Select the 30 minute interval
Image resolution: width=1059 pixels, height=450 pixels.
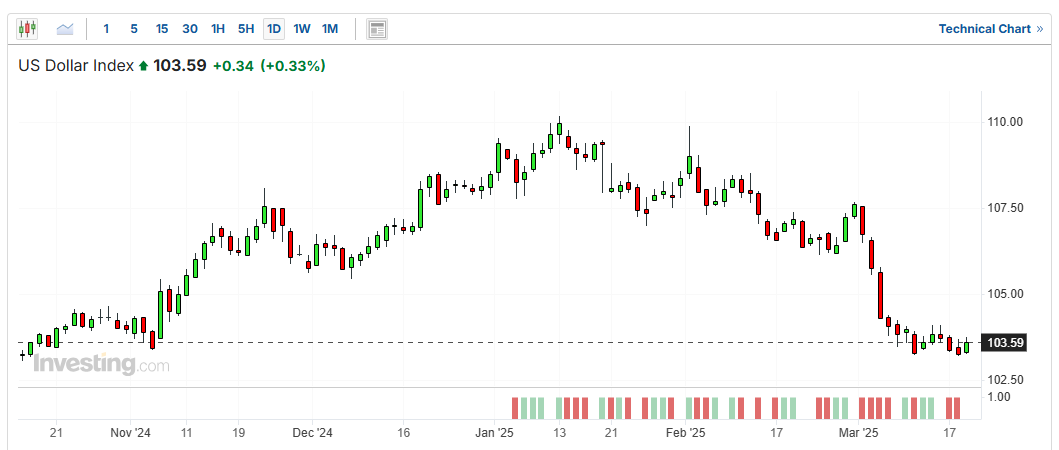pos(190,28)
